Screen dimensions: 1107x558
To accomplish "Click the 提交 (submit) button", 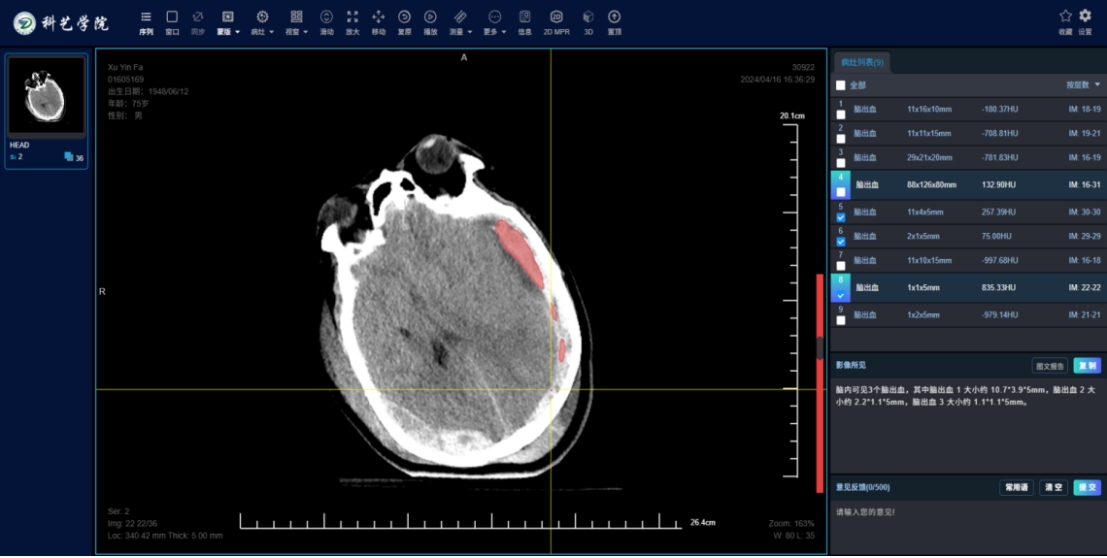I will coord(1087,488).
